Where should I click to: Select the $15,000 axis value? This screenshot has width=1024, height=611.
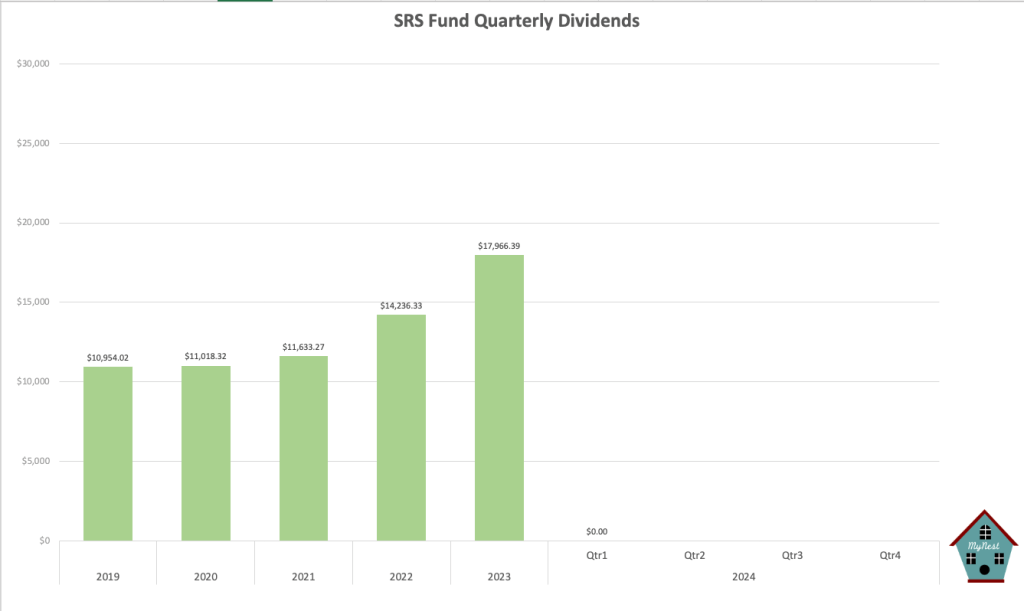coord(34,302)
